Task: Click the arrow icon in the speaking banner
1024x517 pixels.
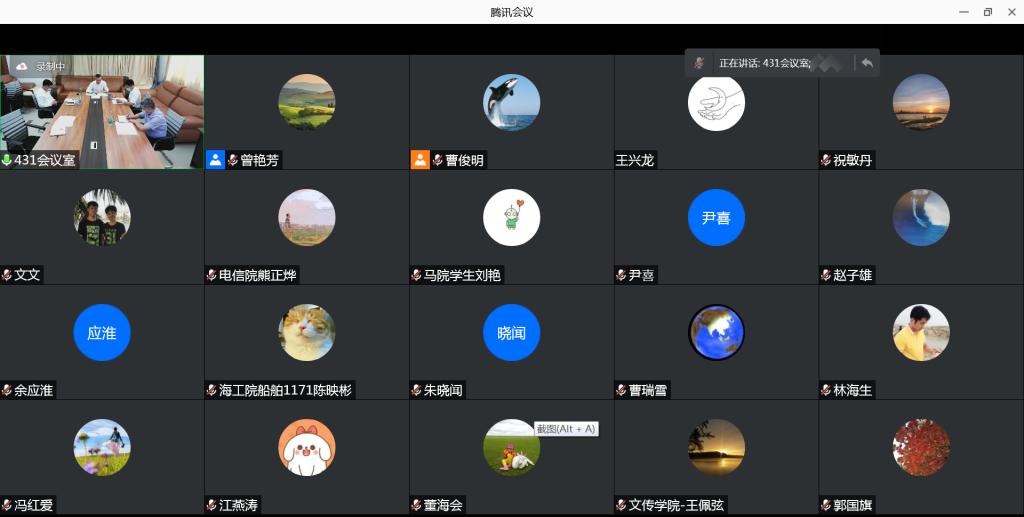Action: [867, 63]
